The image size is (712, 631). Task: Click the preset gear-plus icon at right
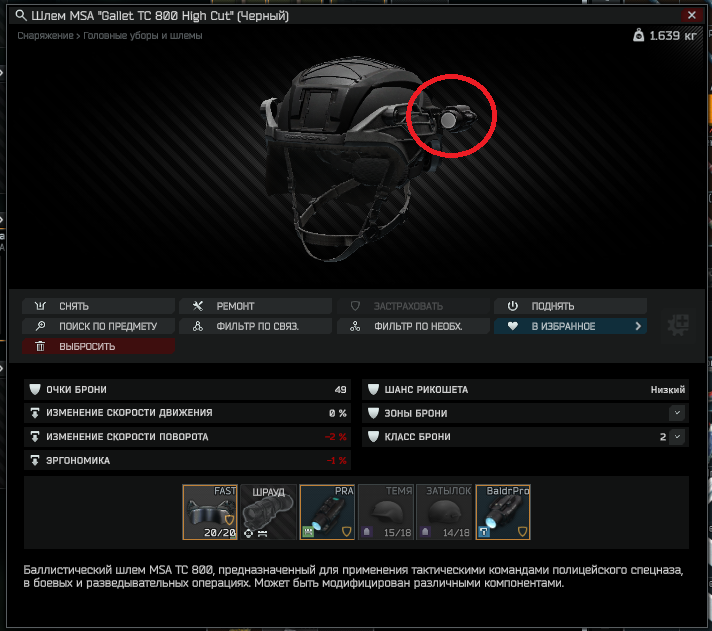click(x=678, y=325)
